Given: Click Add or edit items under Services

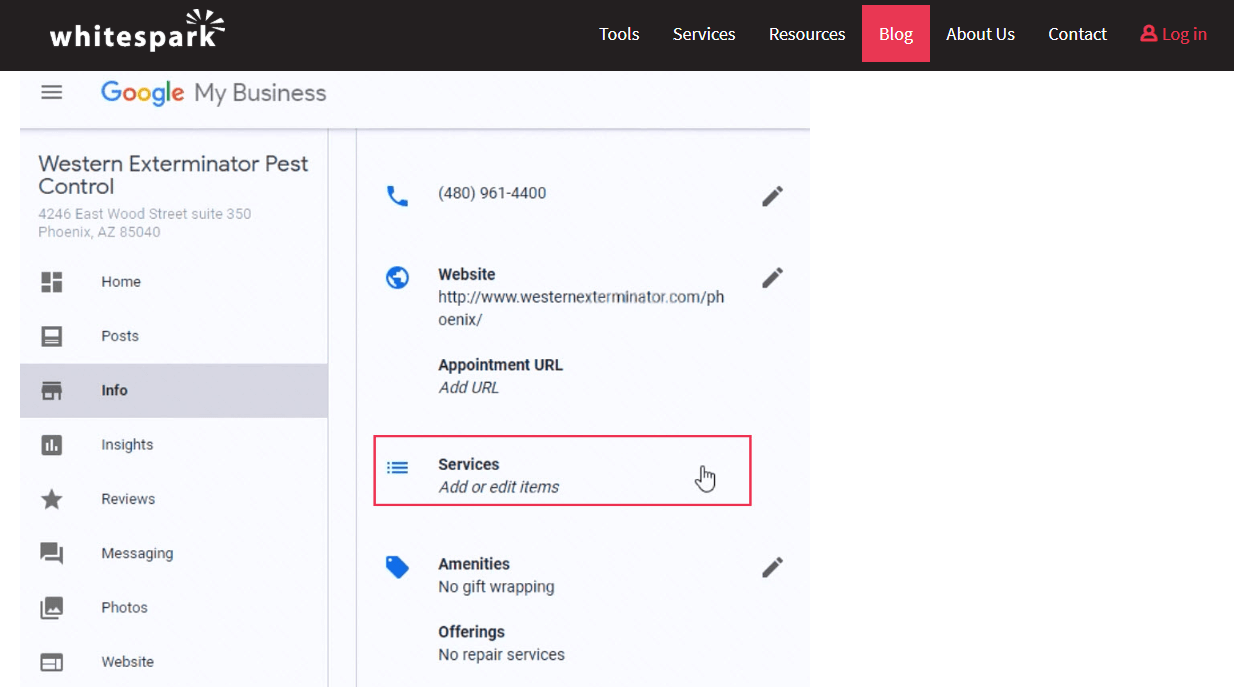Looking at the screenshot, I should pyautogui.click(x=499, y=487).
